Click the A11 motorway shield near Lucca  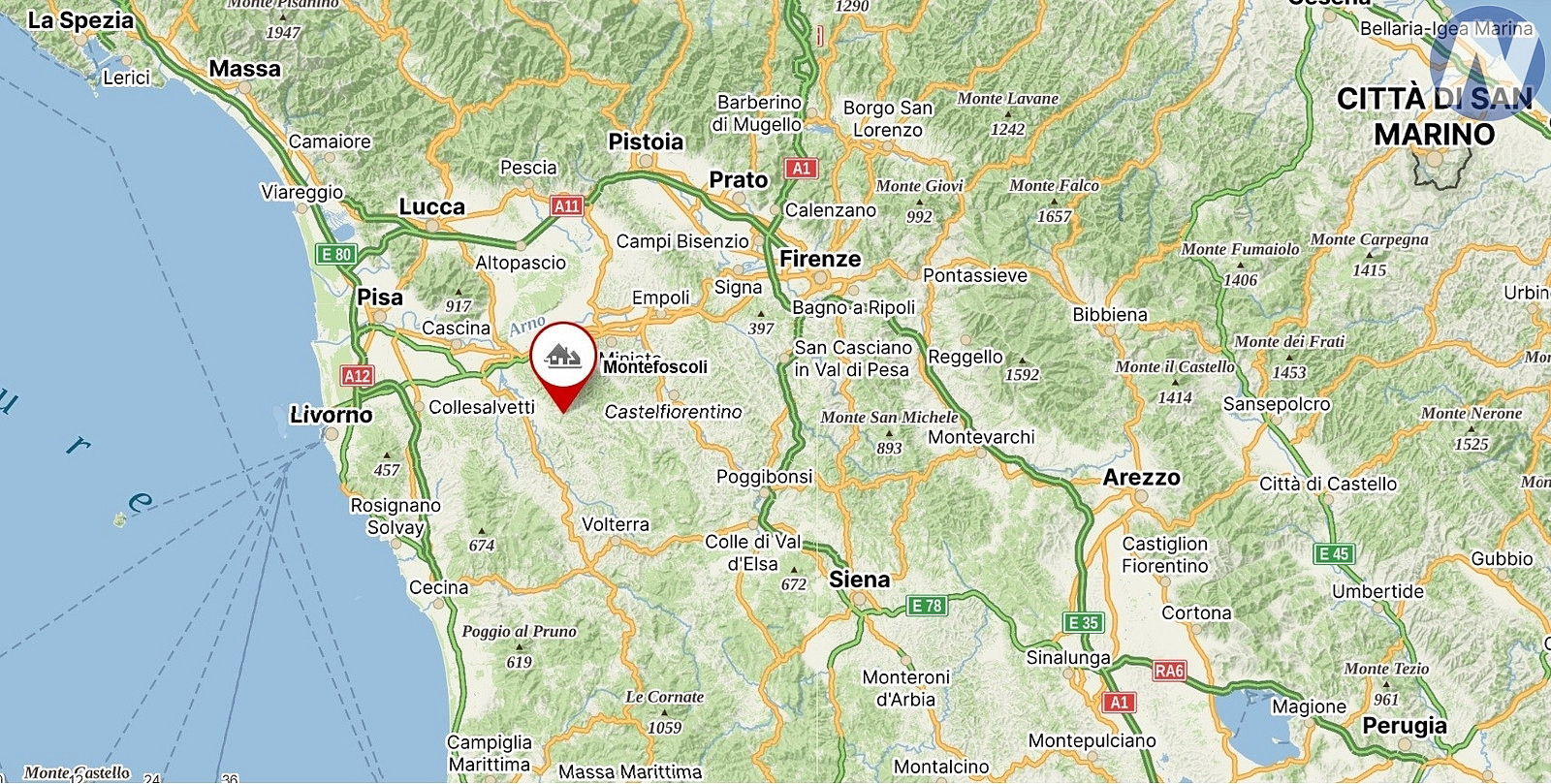click(x=566, y=205)
